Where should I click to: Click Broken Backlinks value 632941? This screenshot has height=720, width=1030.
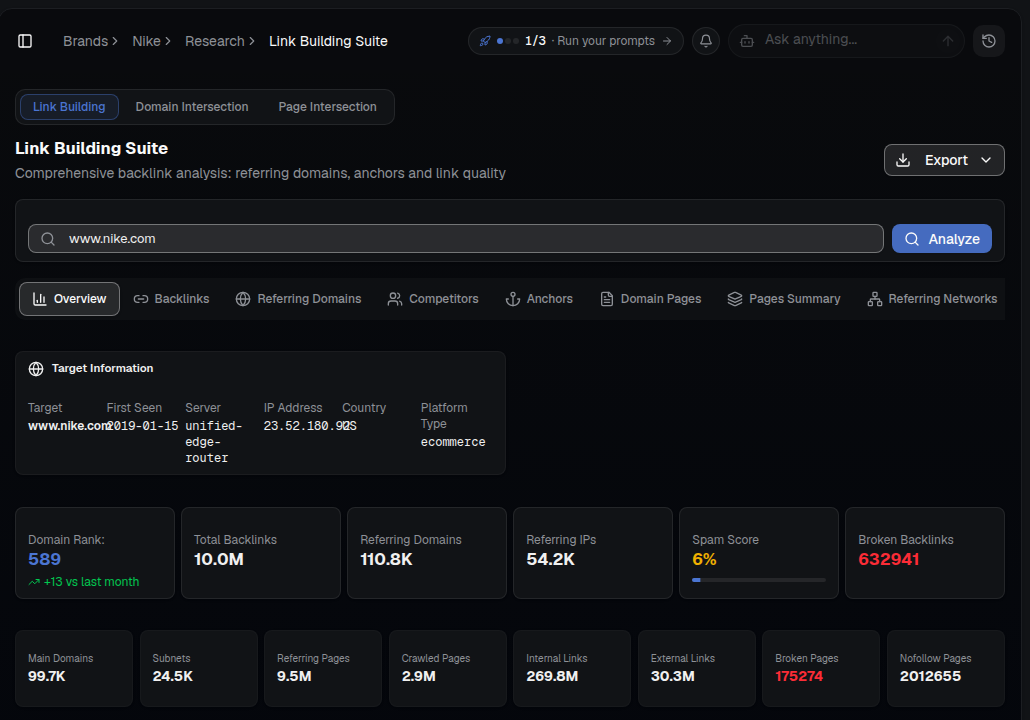[x=889, y=560]
